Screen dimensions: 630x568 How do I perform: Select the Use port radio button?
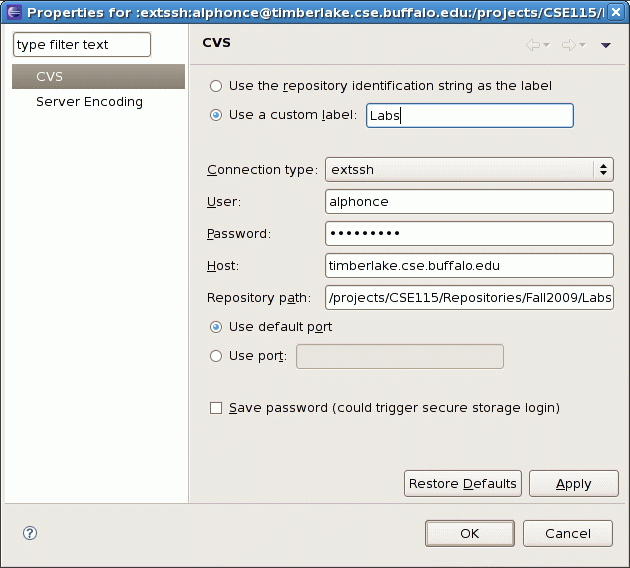[x=216, y=356]
